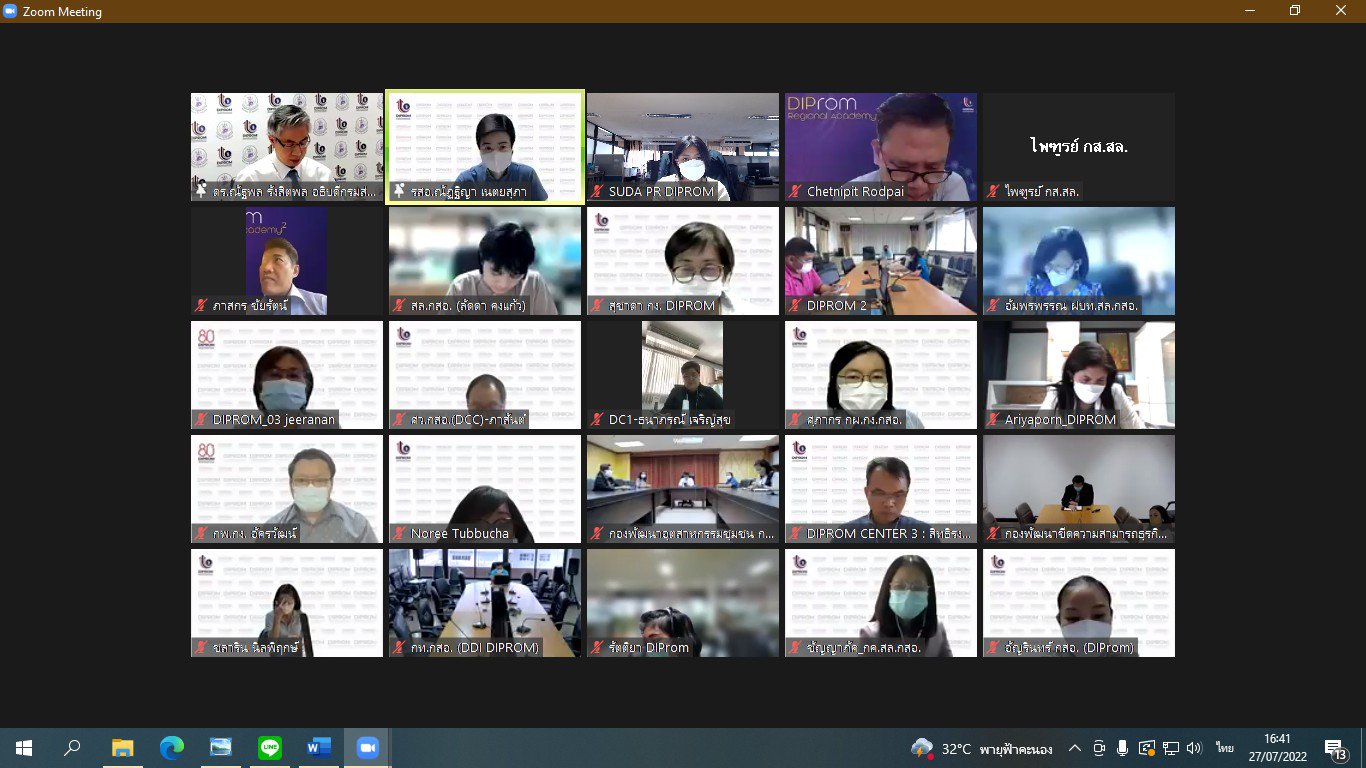1366x768 pixels.
Task: Select Chetnipit Rodpai video tile
Action: 881,147
